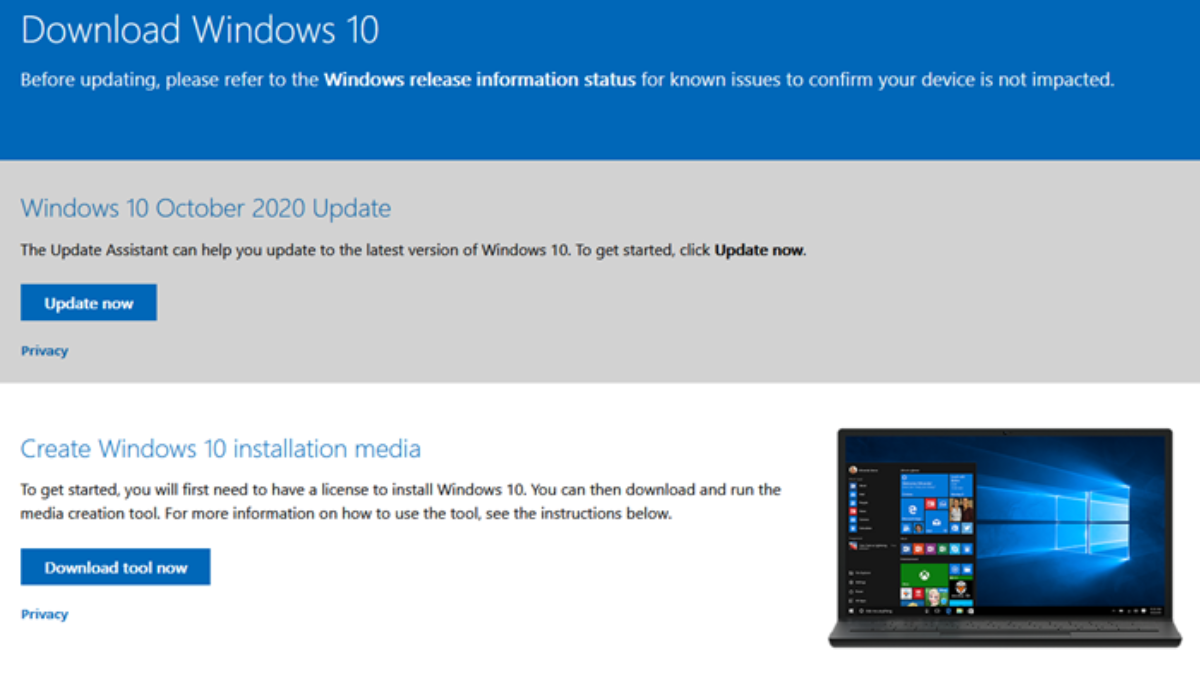
Task: Open the Privacy link below Download tool now
Action: click(x=44, y=613)
